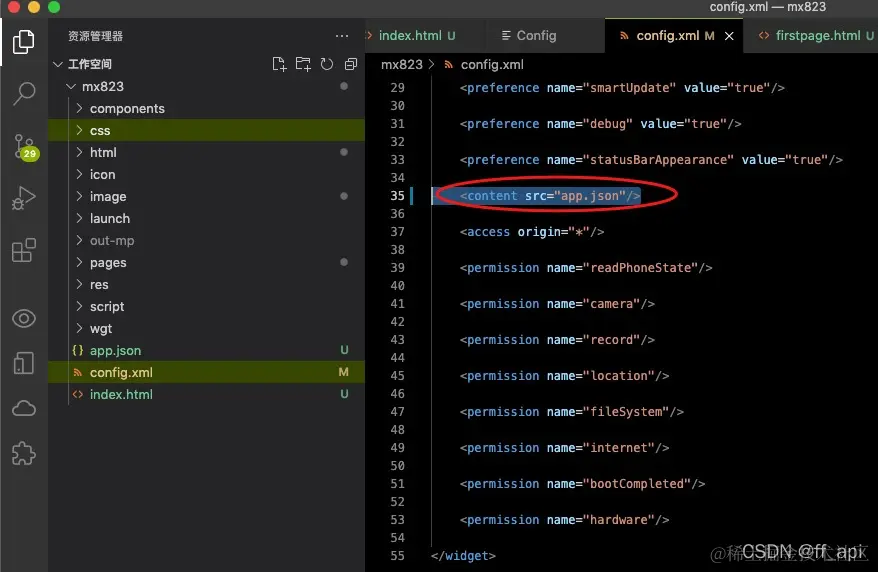Open the Explorer view in activity bar
878x572 pixels.
coord(24,43)
